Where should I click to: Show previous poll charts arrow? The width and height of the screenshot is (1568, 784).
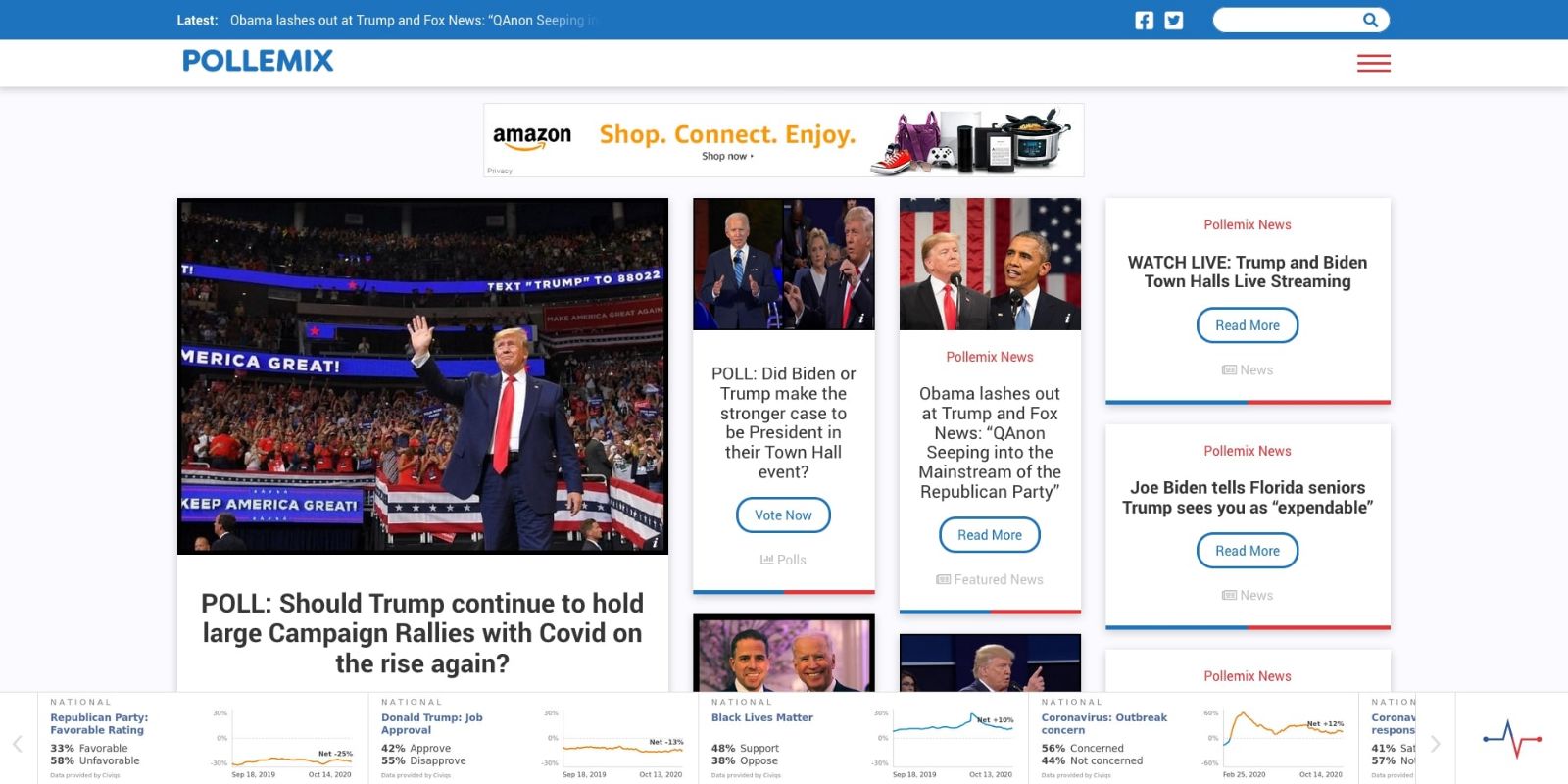tap(18, 744)
